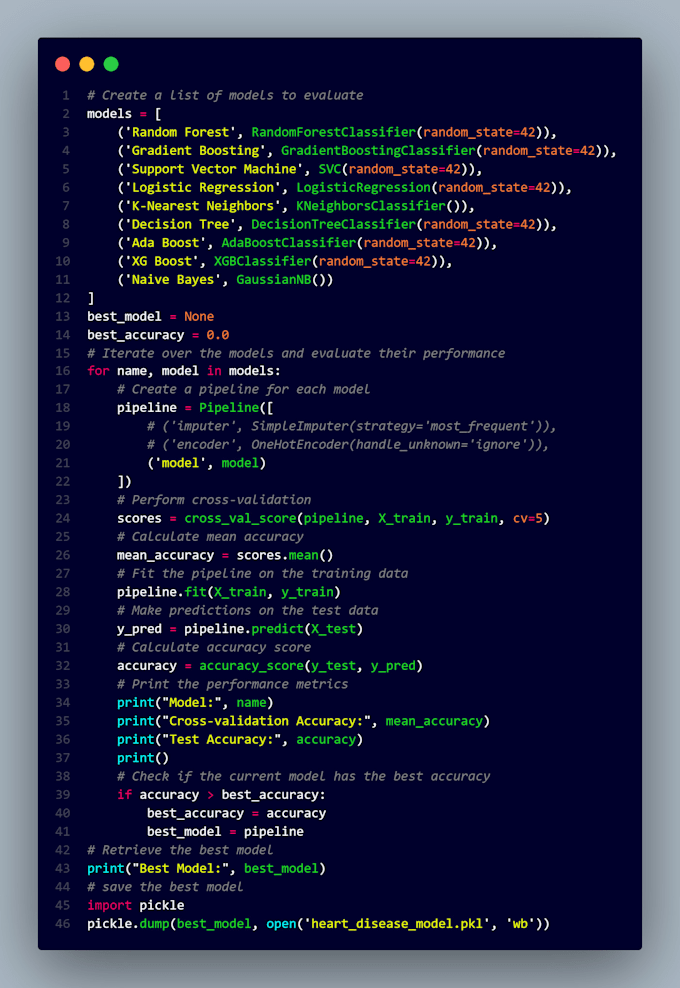Click the commented 'SimpleImputer' line
Viewport: 680px width, 988px height.
[352, 427]
